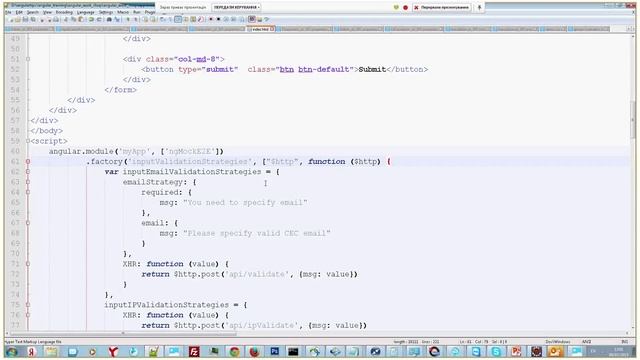Screen dimensions: 640x360
Task: Open the ПЕРЕДАТИ КЕРУВАННЯ dropdown in presentation bar
Action: pyautogui.click(x=236, y=7)
